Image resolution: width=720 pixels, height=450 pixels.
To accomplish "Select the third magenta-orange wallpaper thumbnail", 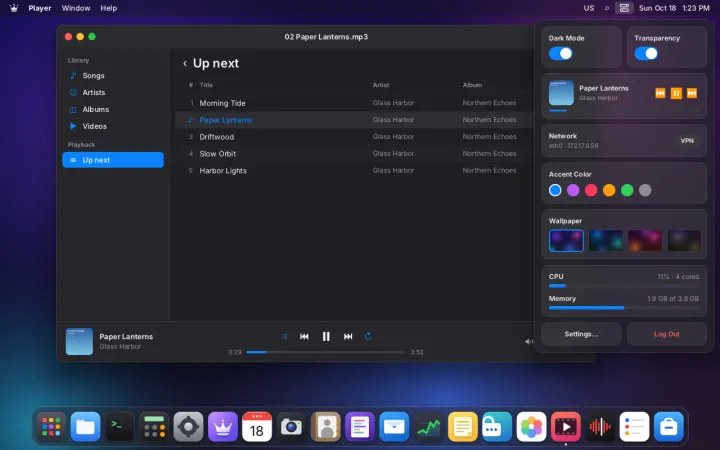I will pos(645,241).
